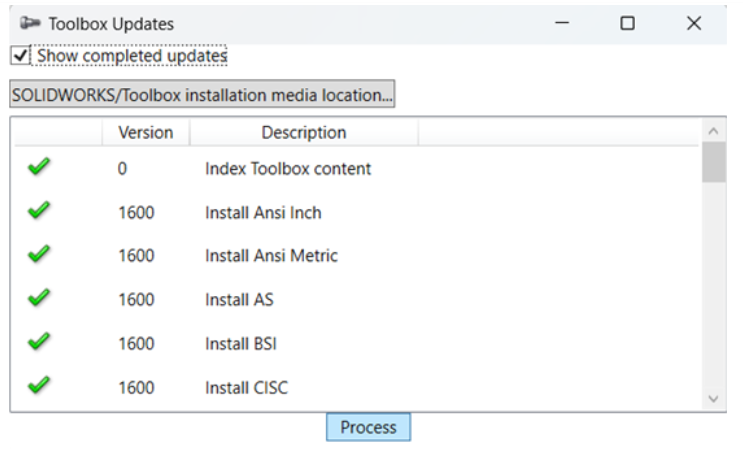
Task: Click green checkmark beside Install BSI
Action: (39, 342)
